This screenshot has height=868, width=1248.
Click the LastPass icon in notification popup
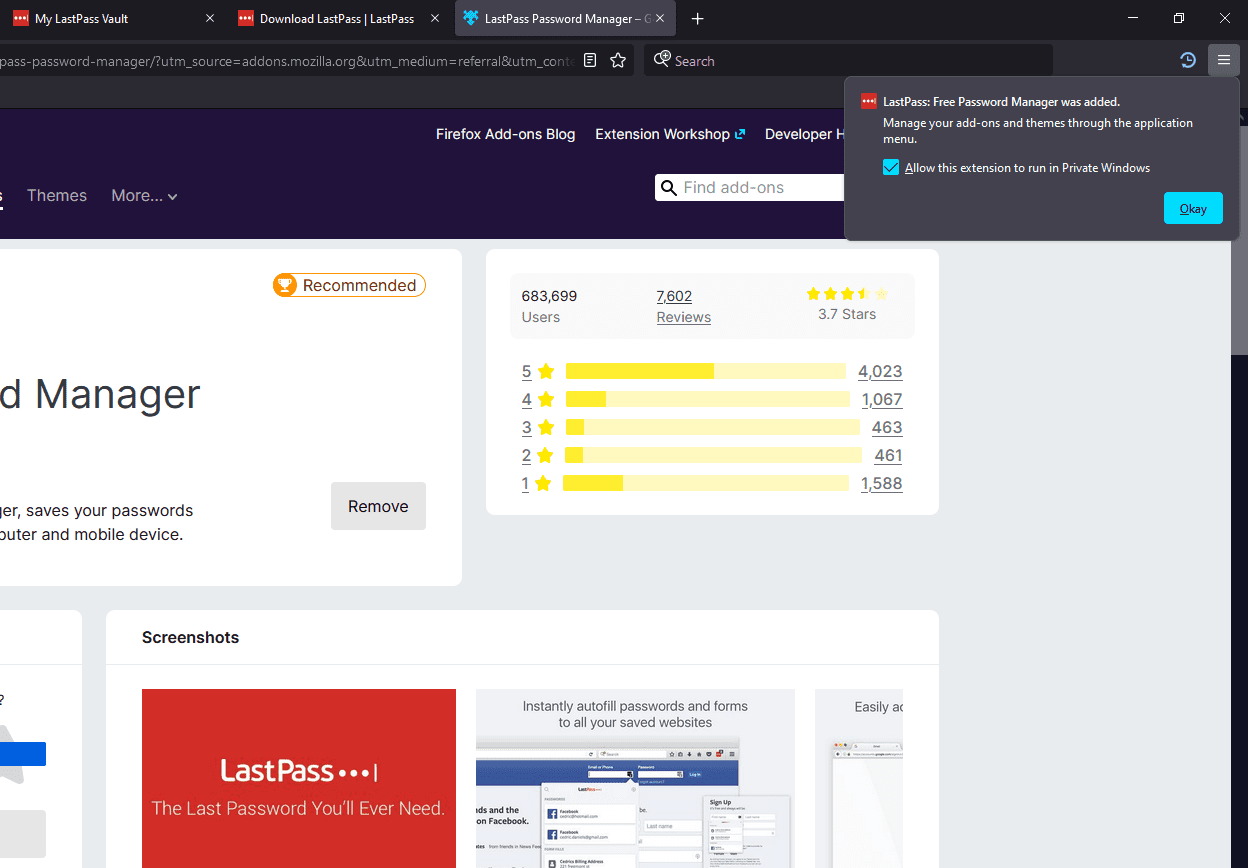click(x=869, y=101)
